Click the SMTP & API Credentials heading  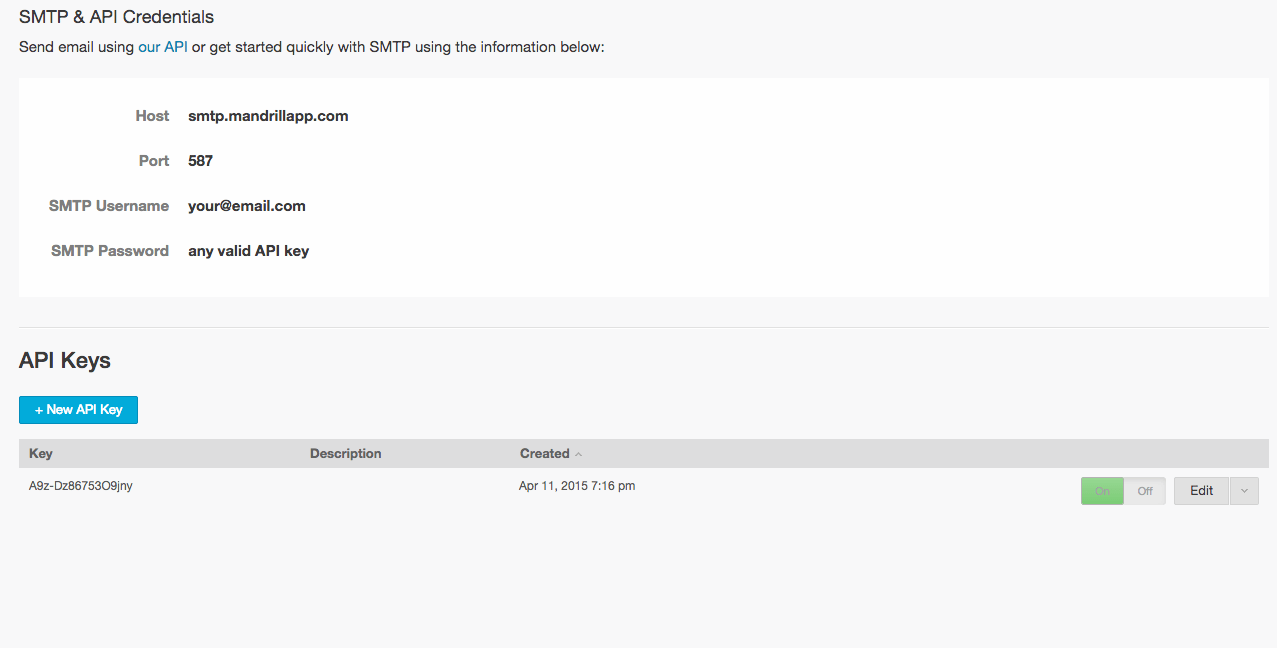pyautogui.click(x=116, y=17)
